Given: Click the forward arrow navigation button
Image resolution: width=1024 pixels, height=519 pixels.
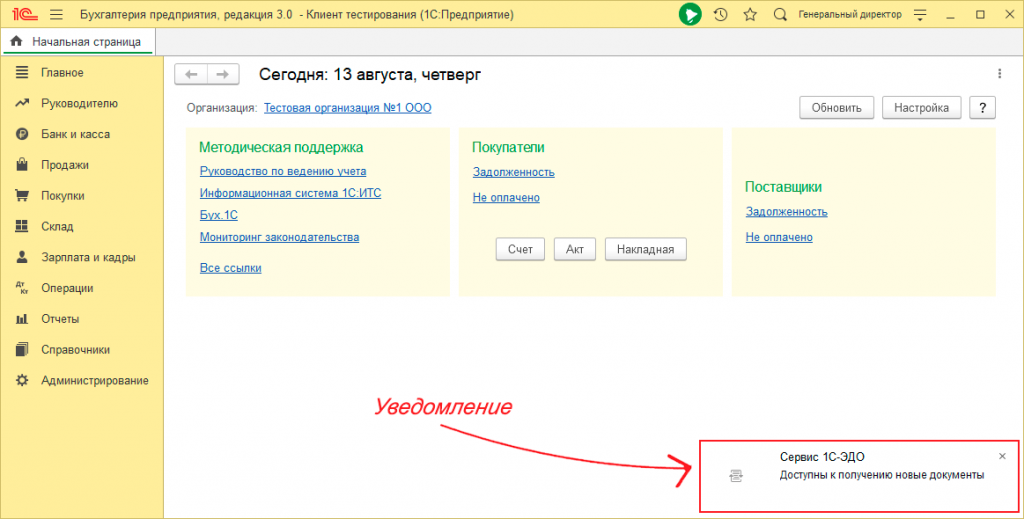Looking at the screenshot, I should 223,74.
